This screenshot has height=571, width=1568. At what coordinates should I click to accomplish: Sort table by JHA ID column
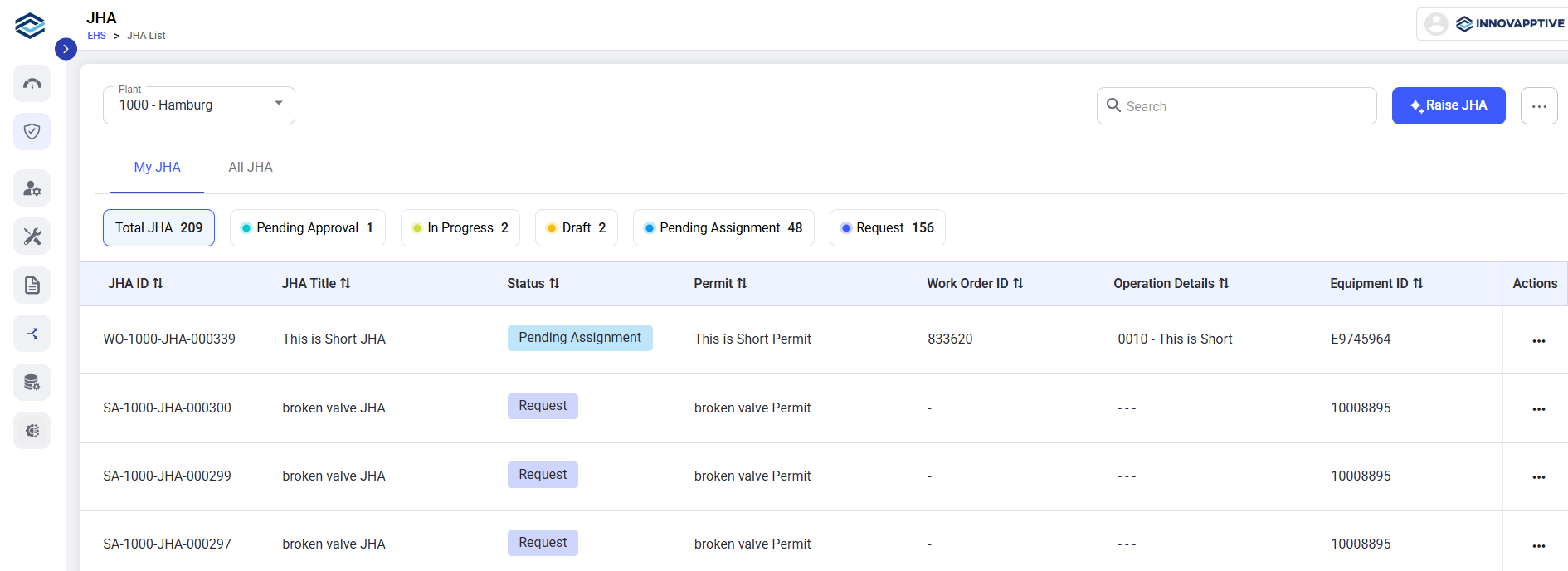[x=136, y=284]
